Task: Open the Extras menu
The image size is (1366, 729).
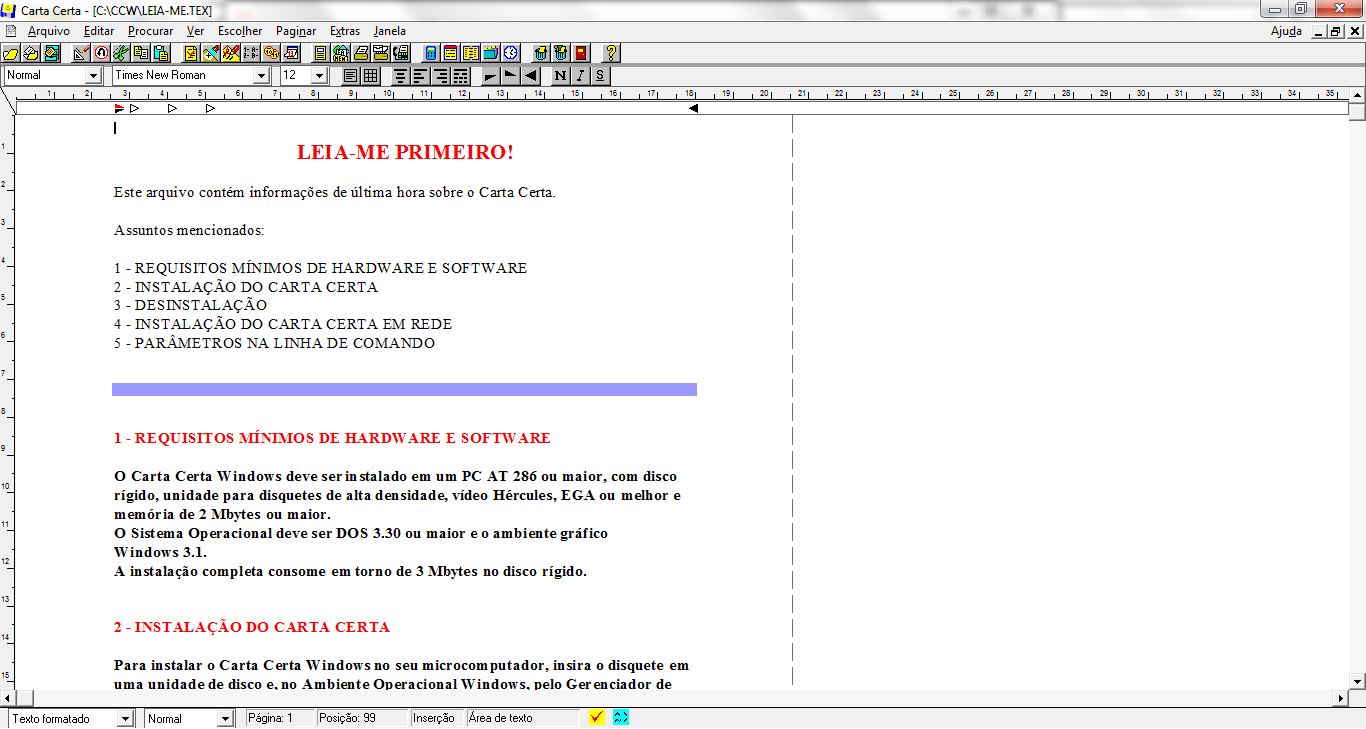Action: click(x=344, y=31)
